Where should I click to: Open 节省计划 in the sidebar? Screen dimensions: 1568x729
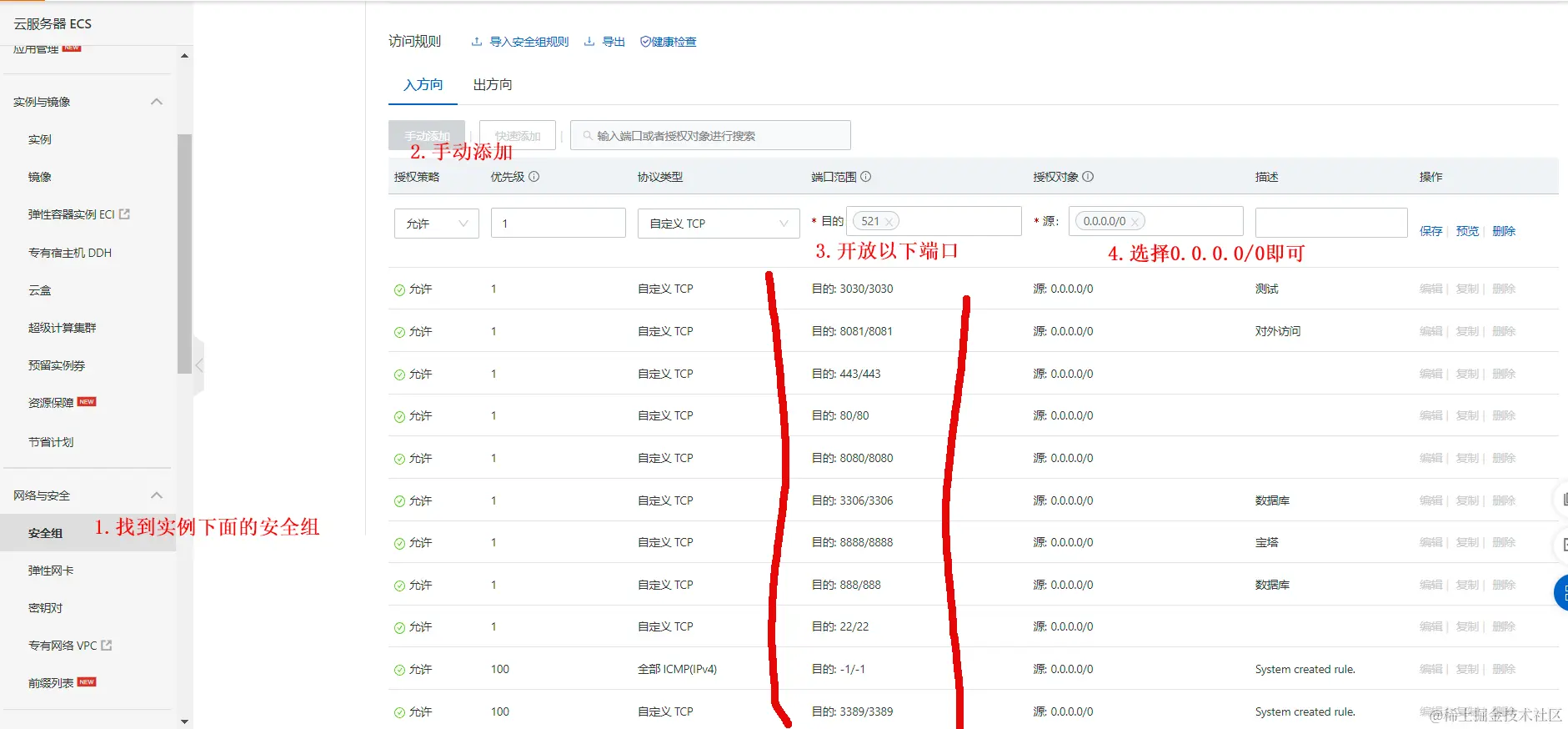(x=51, y=442)
